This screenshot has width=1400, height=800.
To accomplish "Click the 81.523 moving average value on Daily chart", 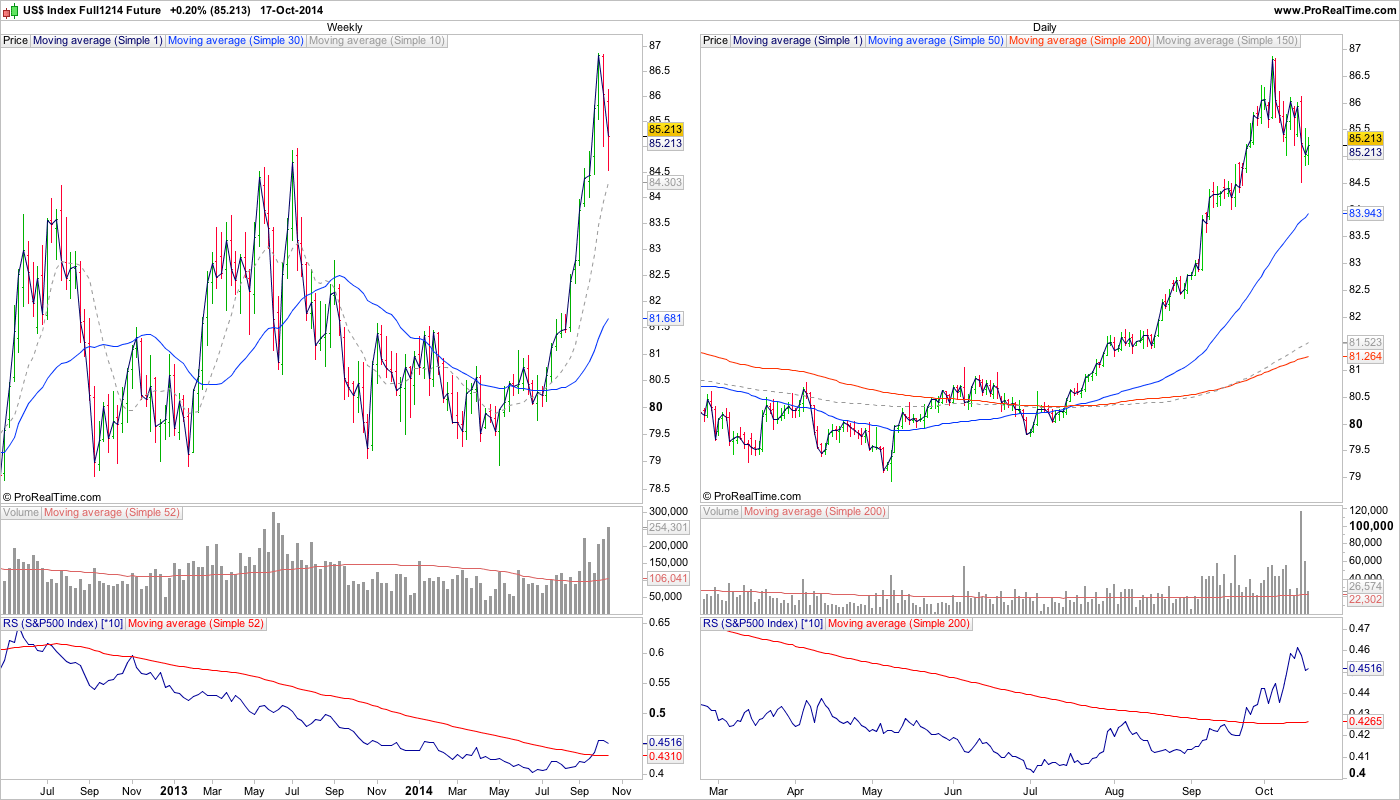I will pyautogui.click(x=1365, y=342).
